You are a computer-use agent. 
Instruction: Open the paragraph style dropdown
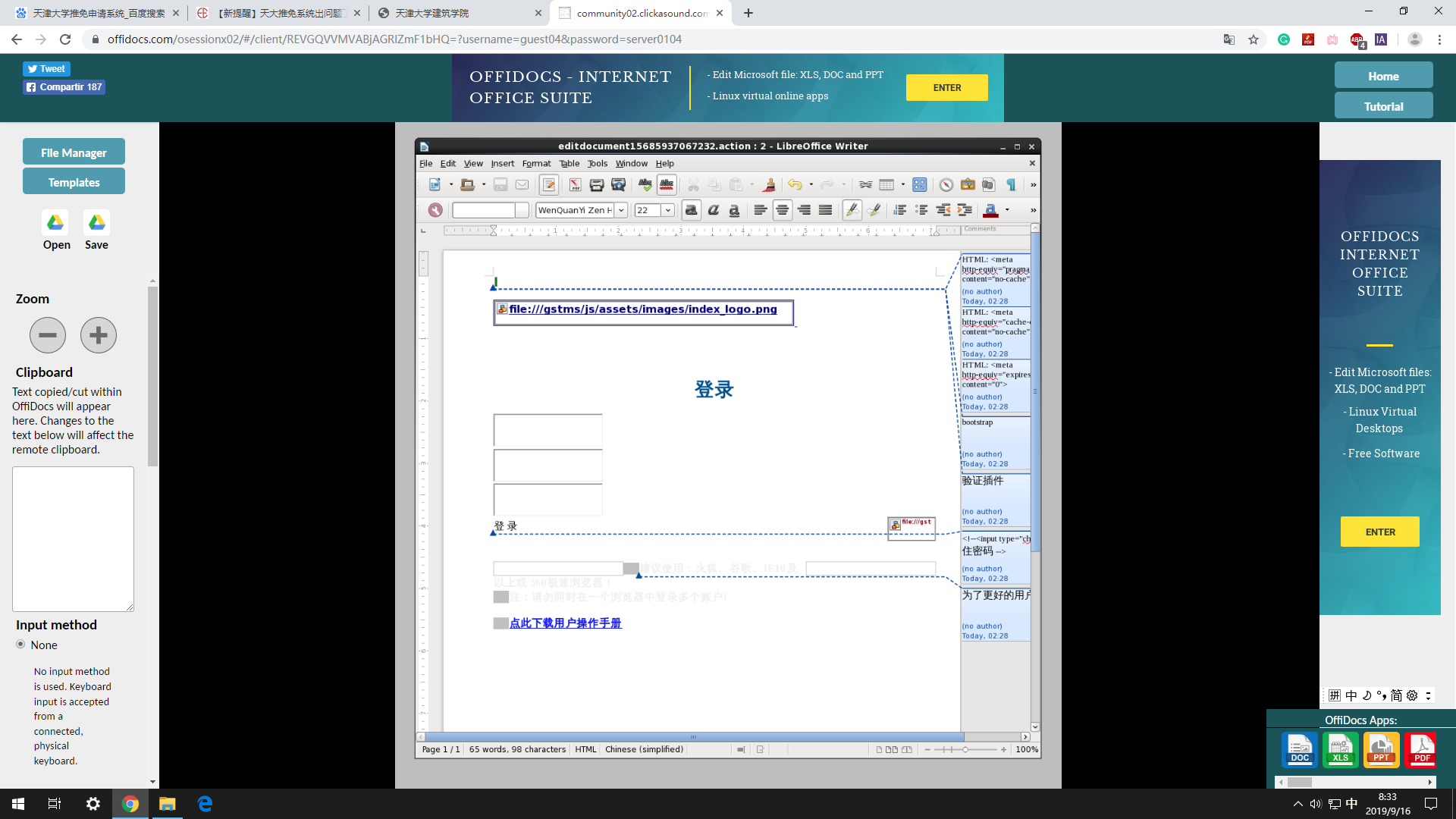(x=522, y=210)
